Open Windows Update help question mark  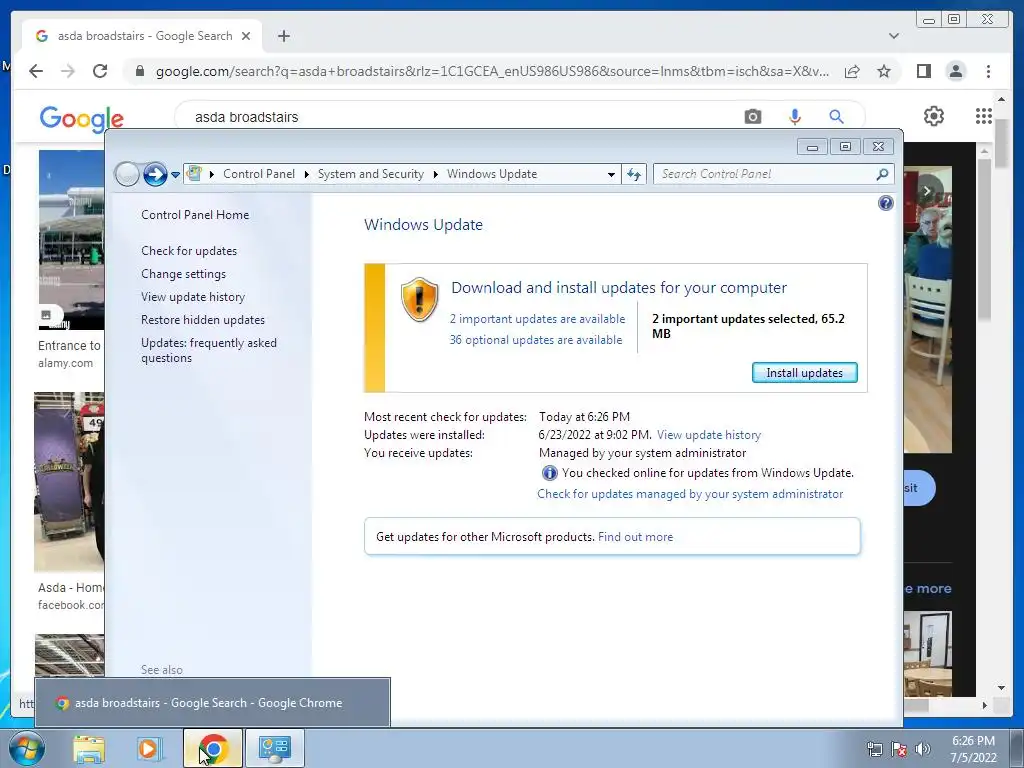coord(886,203)
